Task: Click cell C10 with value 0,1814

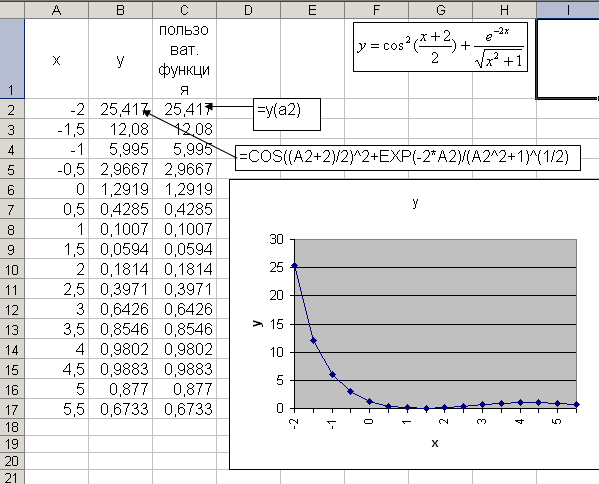Action: (184, 270)
